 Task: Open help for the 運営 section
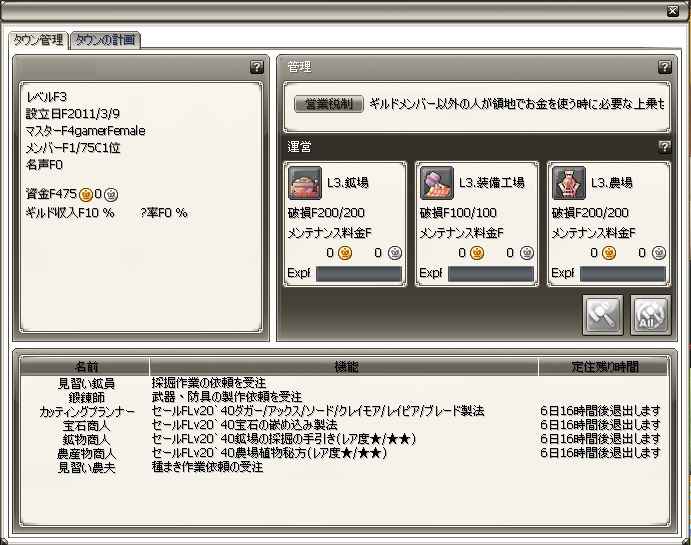[664, 147]
